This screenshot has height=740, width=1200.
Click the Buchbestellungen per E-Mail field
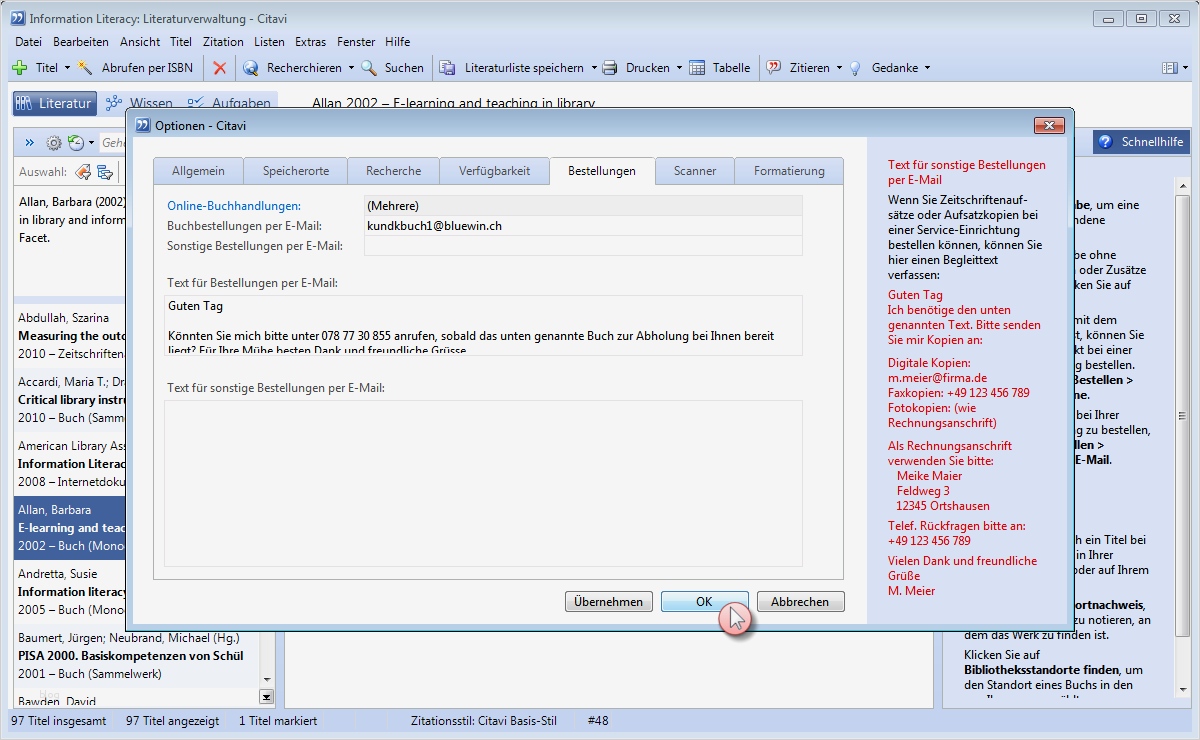click(x=583, y=226)
